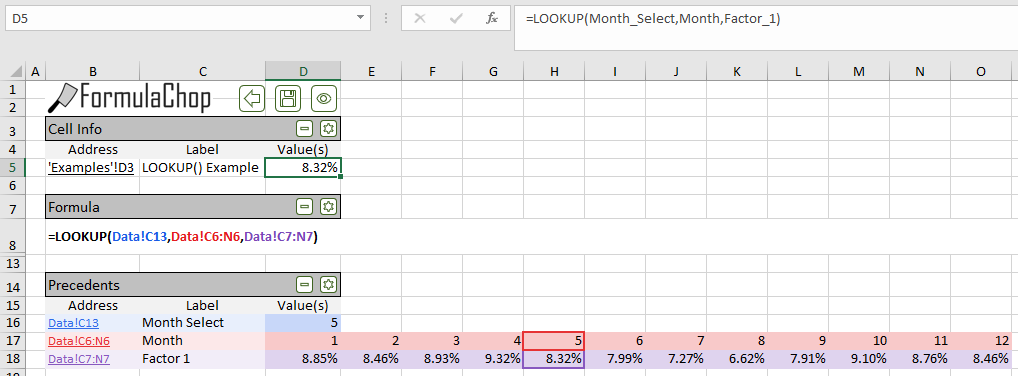The width and height of the screenshot is (1018, 376).
Task: Open Formula section settings gear
Action: click(x=328, y=207)
